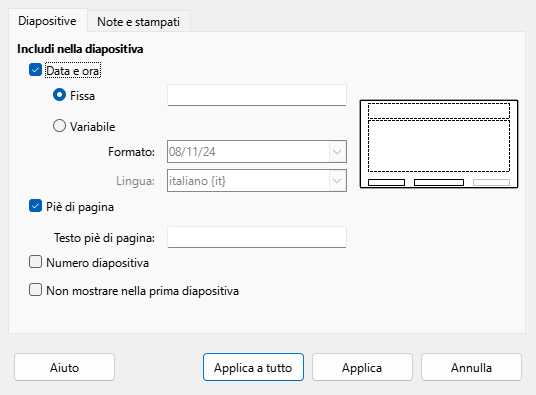Click the slide layout preview thumbnail
The image size is (536, 395).
(439, 144)
